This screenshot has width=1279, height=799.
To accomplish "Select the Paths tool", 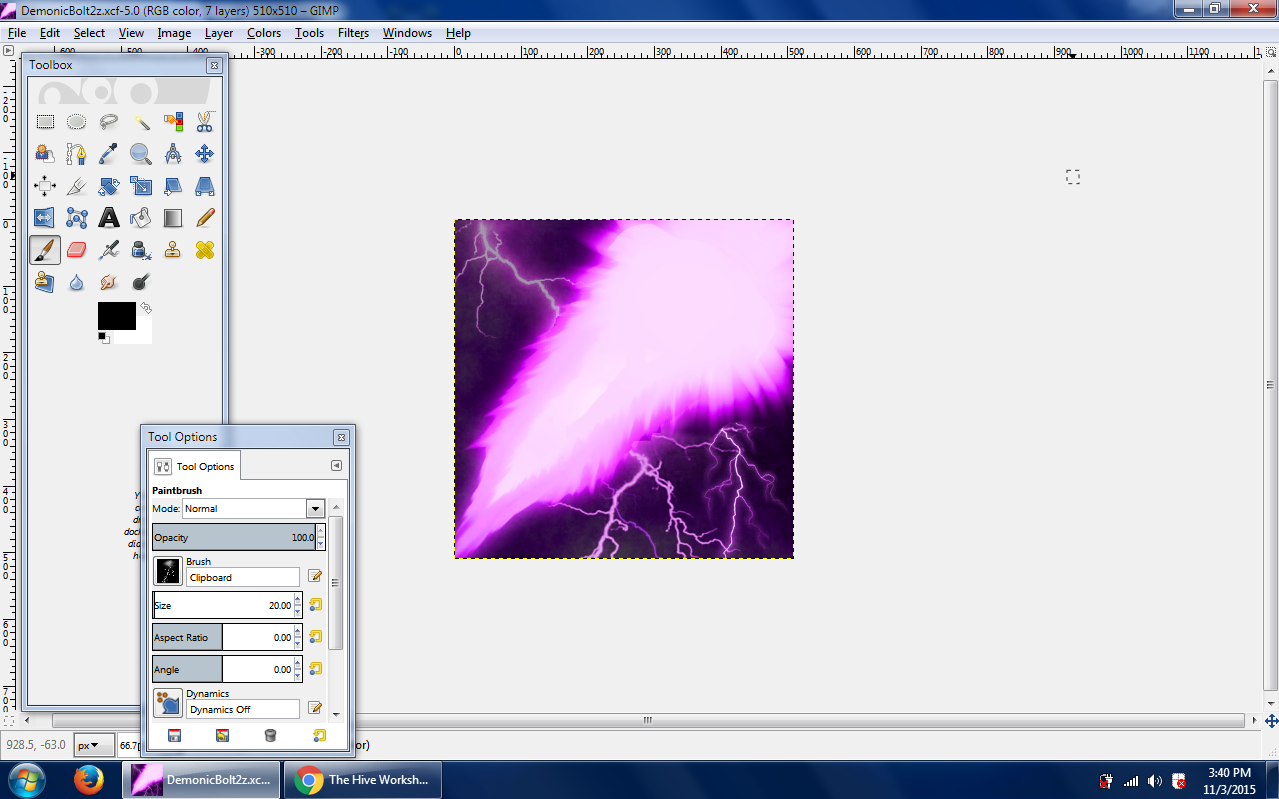I will [x=77, y=154].
